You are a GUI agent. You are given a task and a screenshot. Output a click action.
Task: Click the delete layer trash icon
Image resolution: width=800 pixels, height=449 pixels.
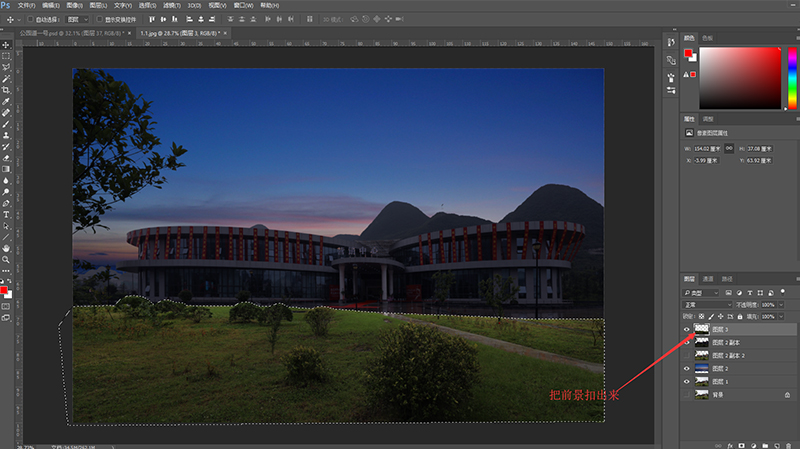[x=790, y=442]
